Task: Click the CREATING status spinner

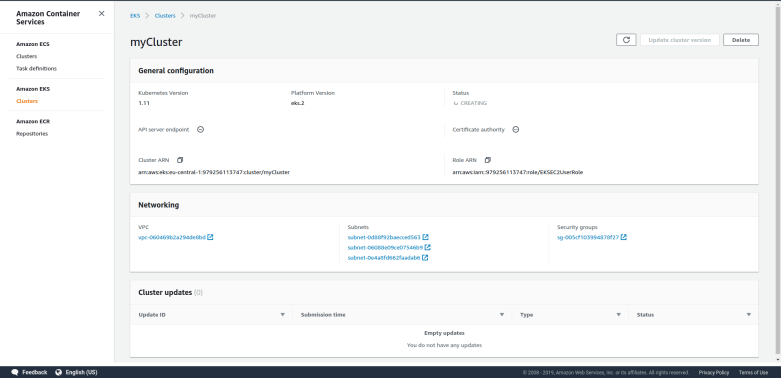Action: (x=455, y=103)
